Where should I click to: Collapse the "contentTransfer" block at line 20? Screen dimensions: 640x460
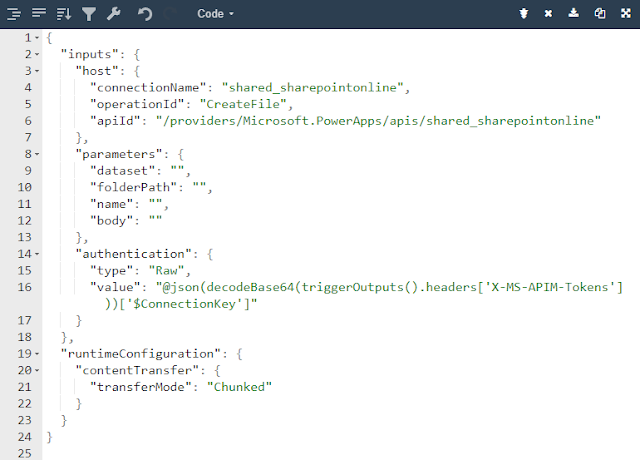coord(37,370)
